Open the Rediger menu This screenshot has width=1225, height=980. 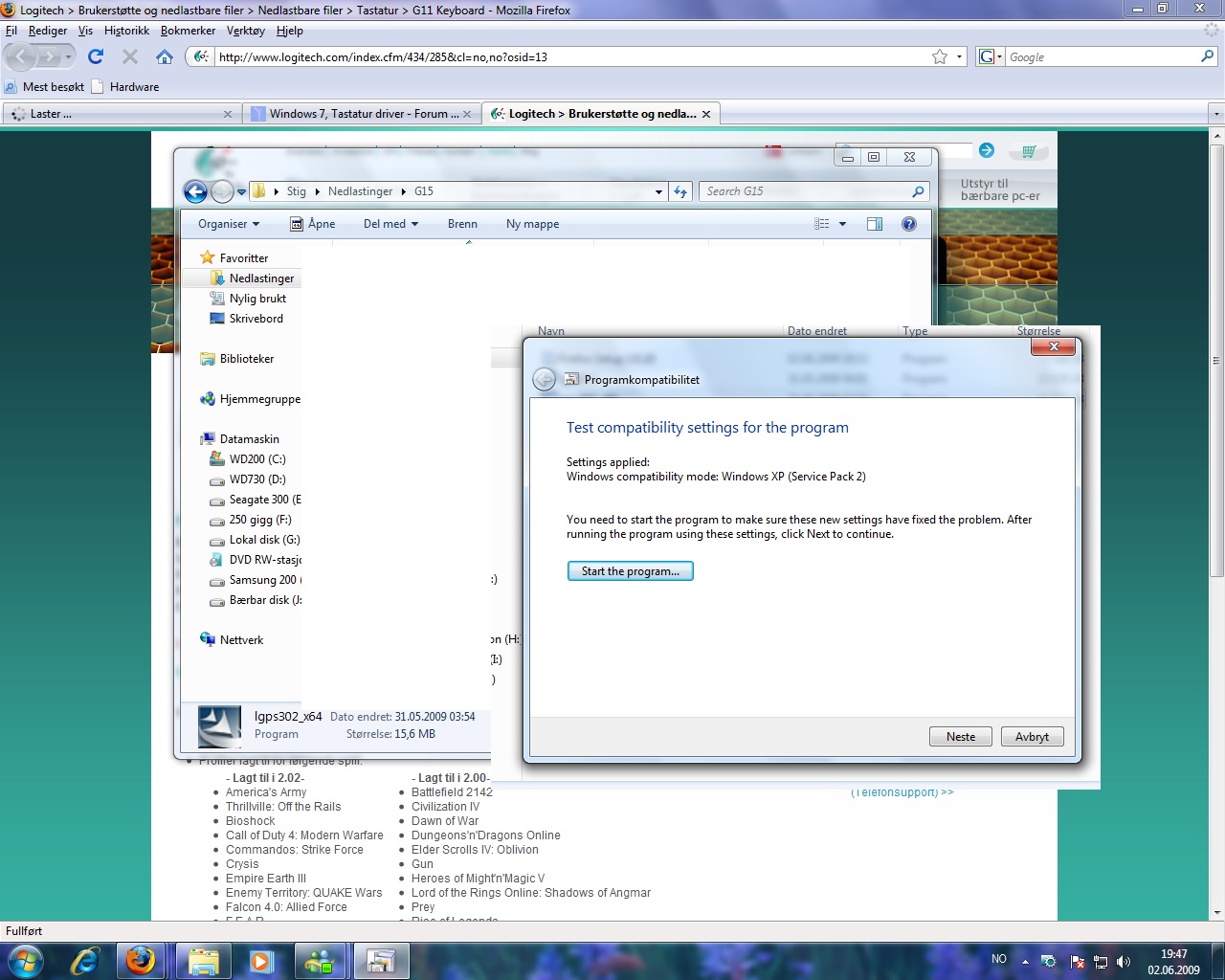pyautogui.click(x=48, y=31)
